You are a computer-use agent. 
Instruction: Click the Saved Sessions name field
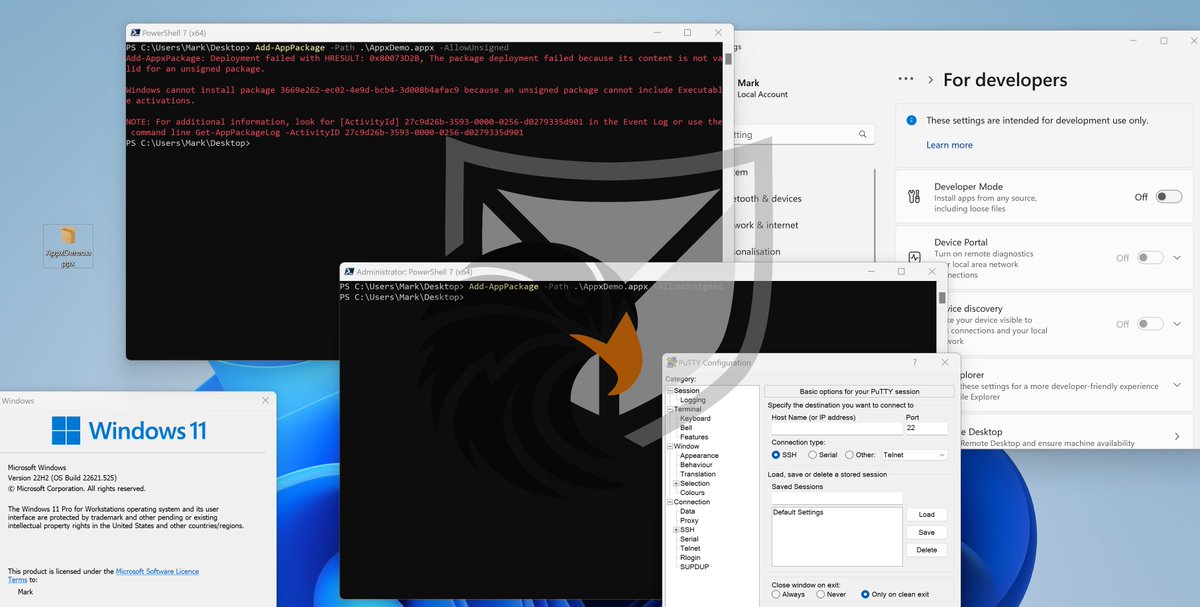click(x=836, y=497)
